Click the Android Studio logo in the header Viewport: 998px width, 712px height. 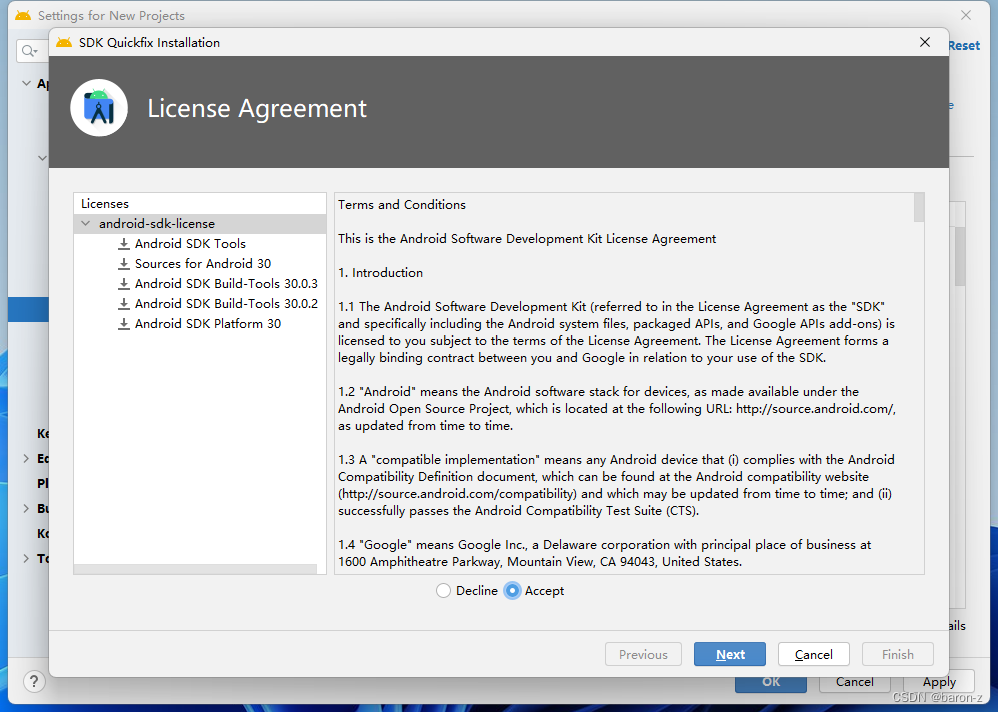coord(99,108)
